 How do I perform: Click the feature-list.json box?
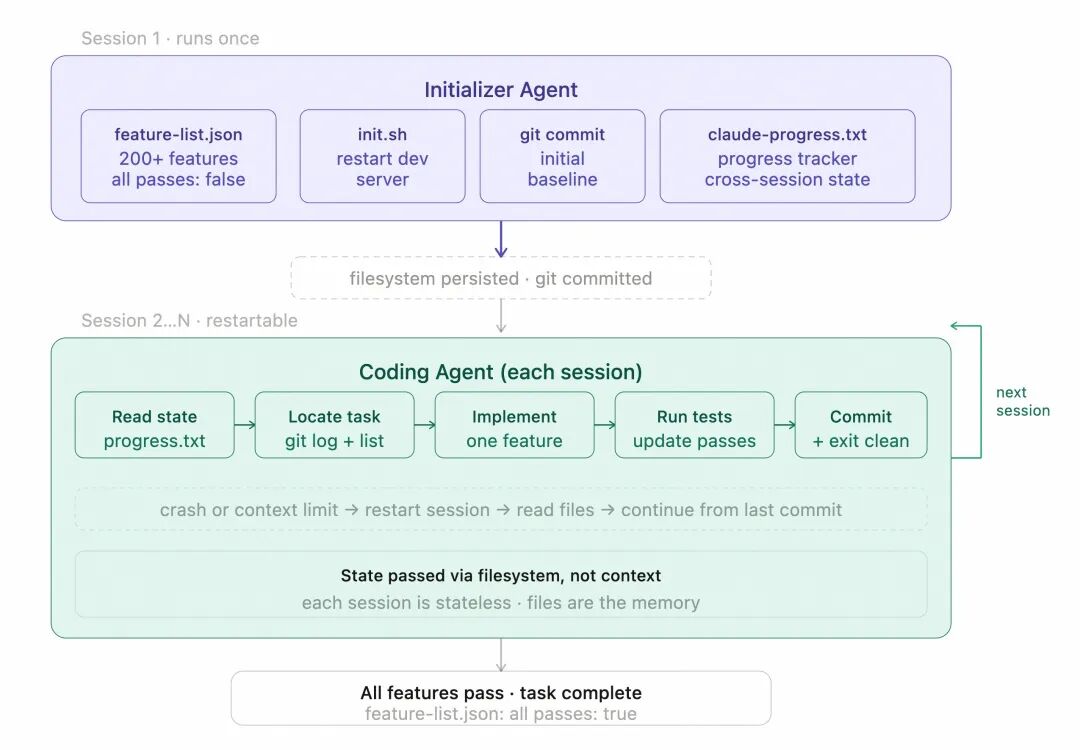[x=178, y=157]
